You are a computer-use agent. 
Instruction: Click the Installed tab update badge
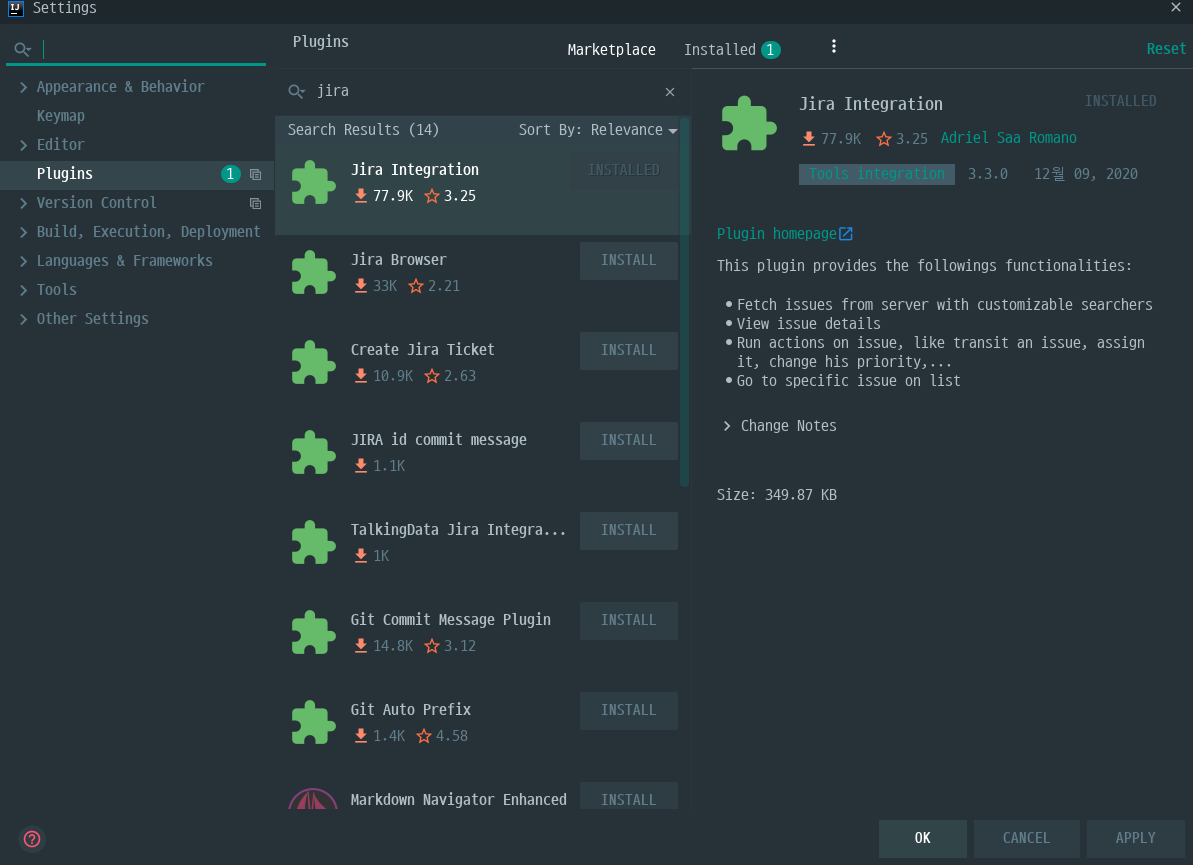tap(771, 49)
